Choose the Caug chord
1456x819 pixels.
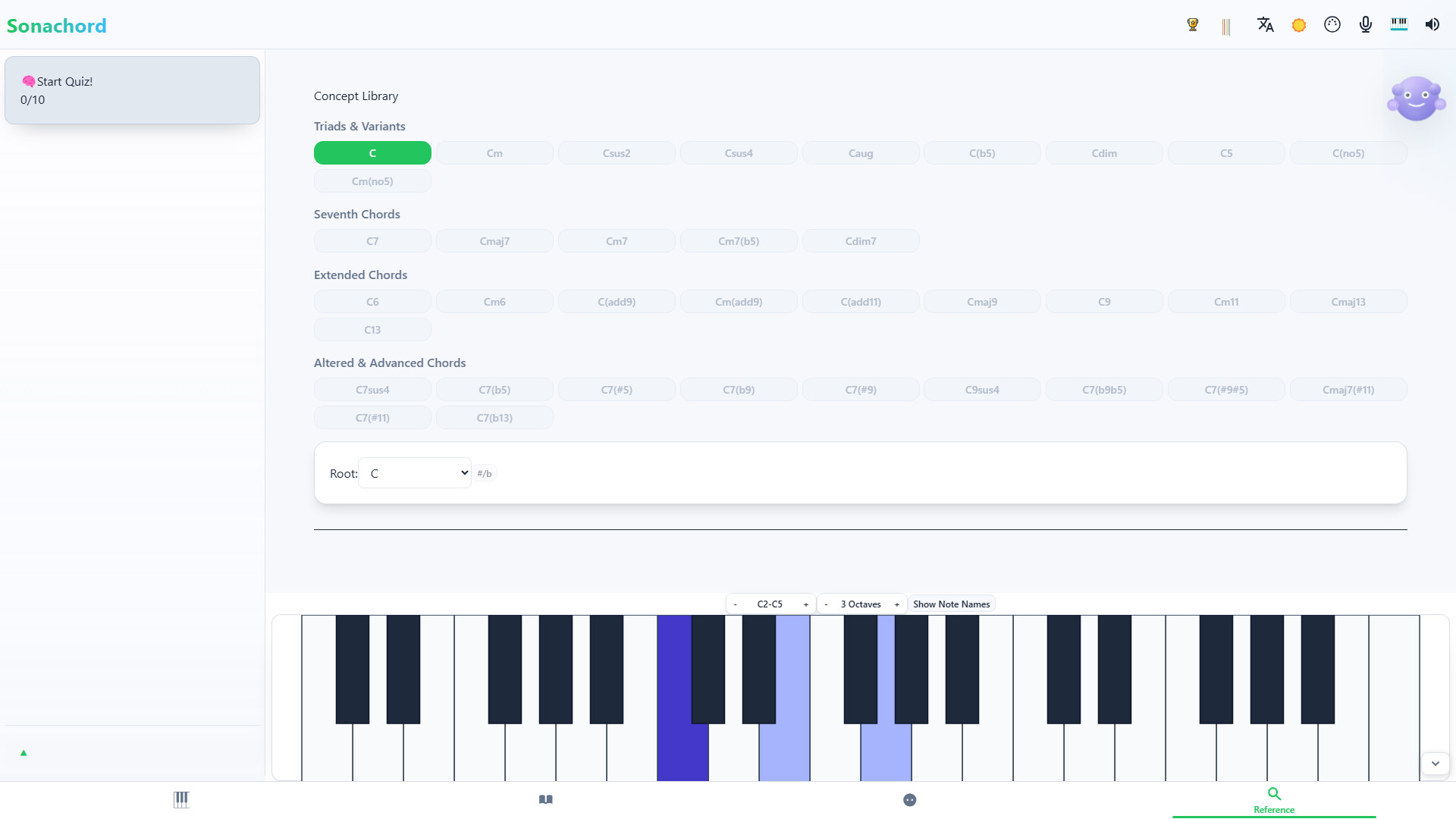(861, 153)
